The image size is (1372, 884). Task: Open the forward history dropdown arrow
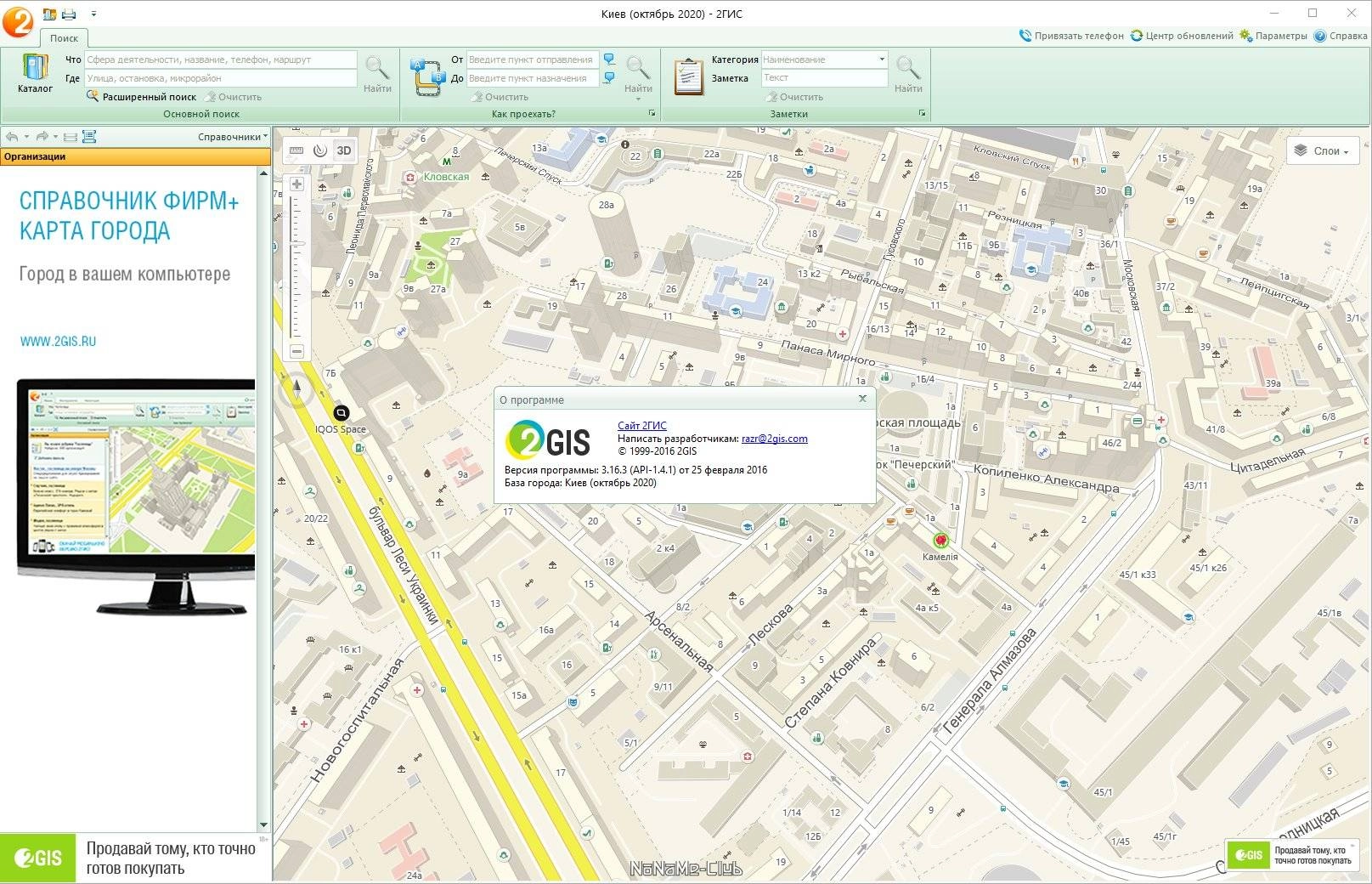pyautogui.click(x=55, y=136)
